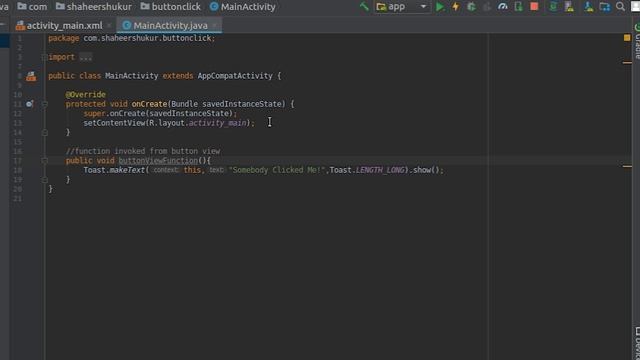
Task: Click MainActivity in the class declaration
Action: coord(131,76)
